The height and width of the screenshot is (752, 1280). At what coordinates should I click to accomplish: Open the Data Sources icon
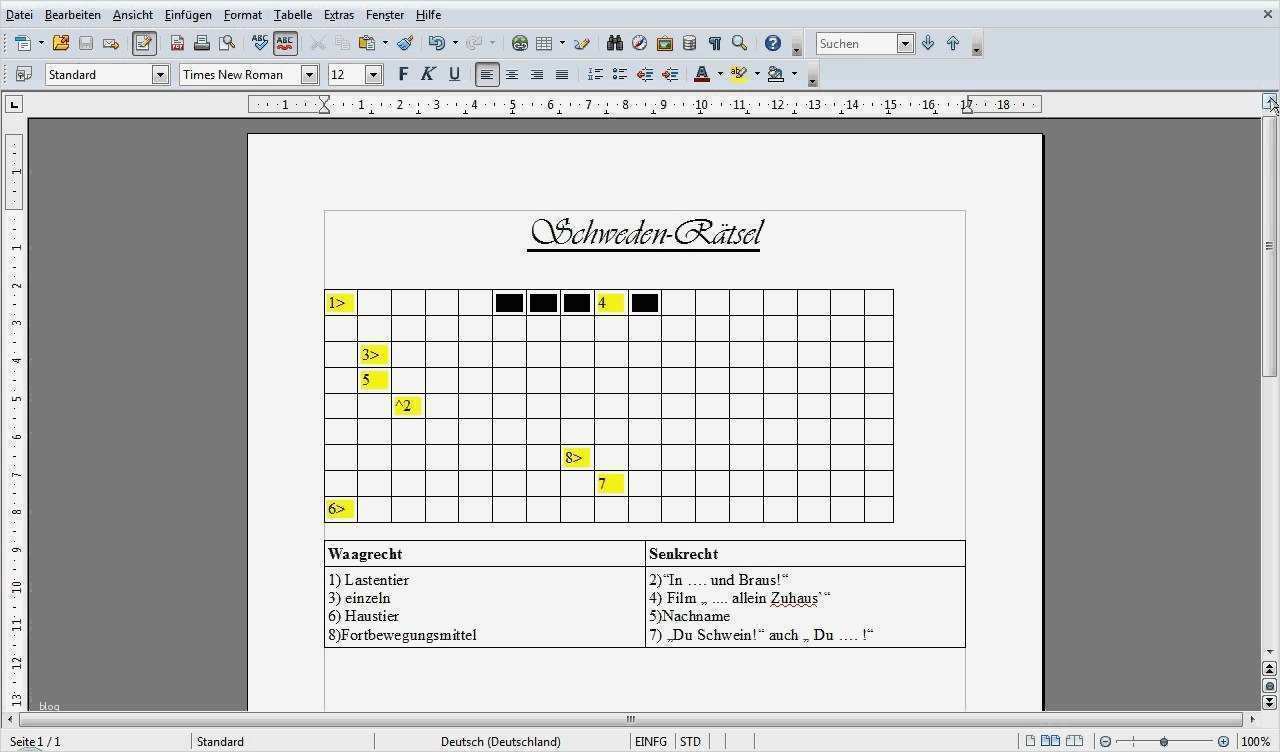tap(689, 43)
